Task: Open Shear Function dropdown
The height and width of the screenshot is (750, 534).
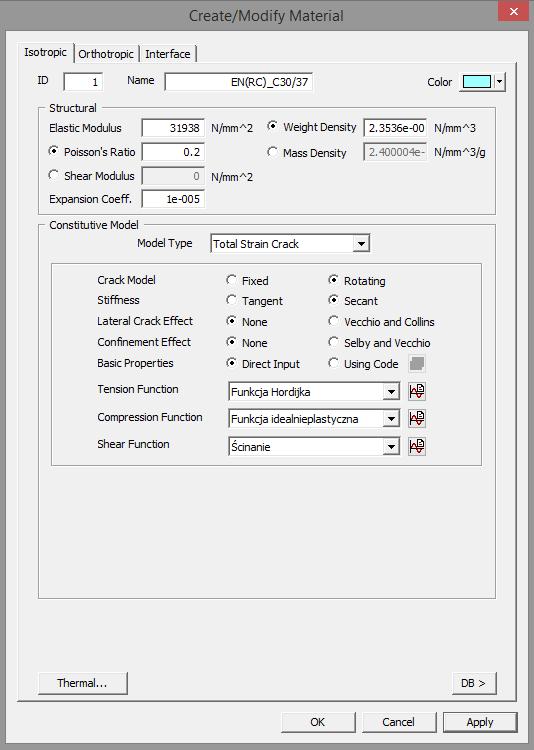Action: (391, 447)
